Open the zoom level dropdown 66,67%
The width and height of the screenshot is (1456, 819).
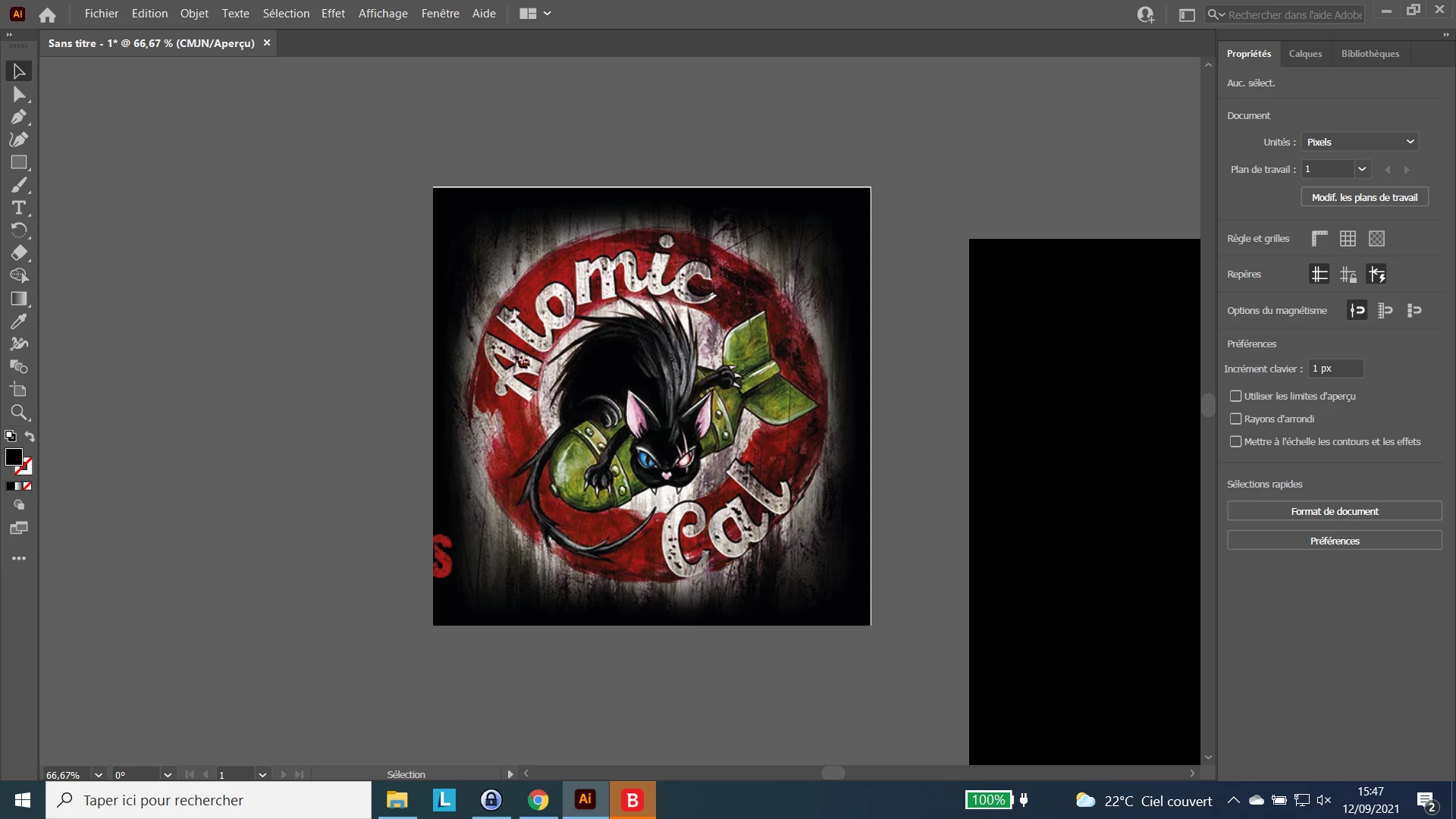99,775
